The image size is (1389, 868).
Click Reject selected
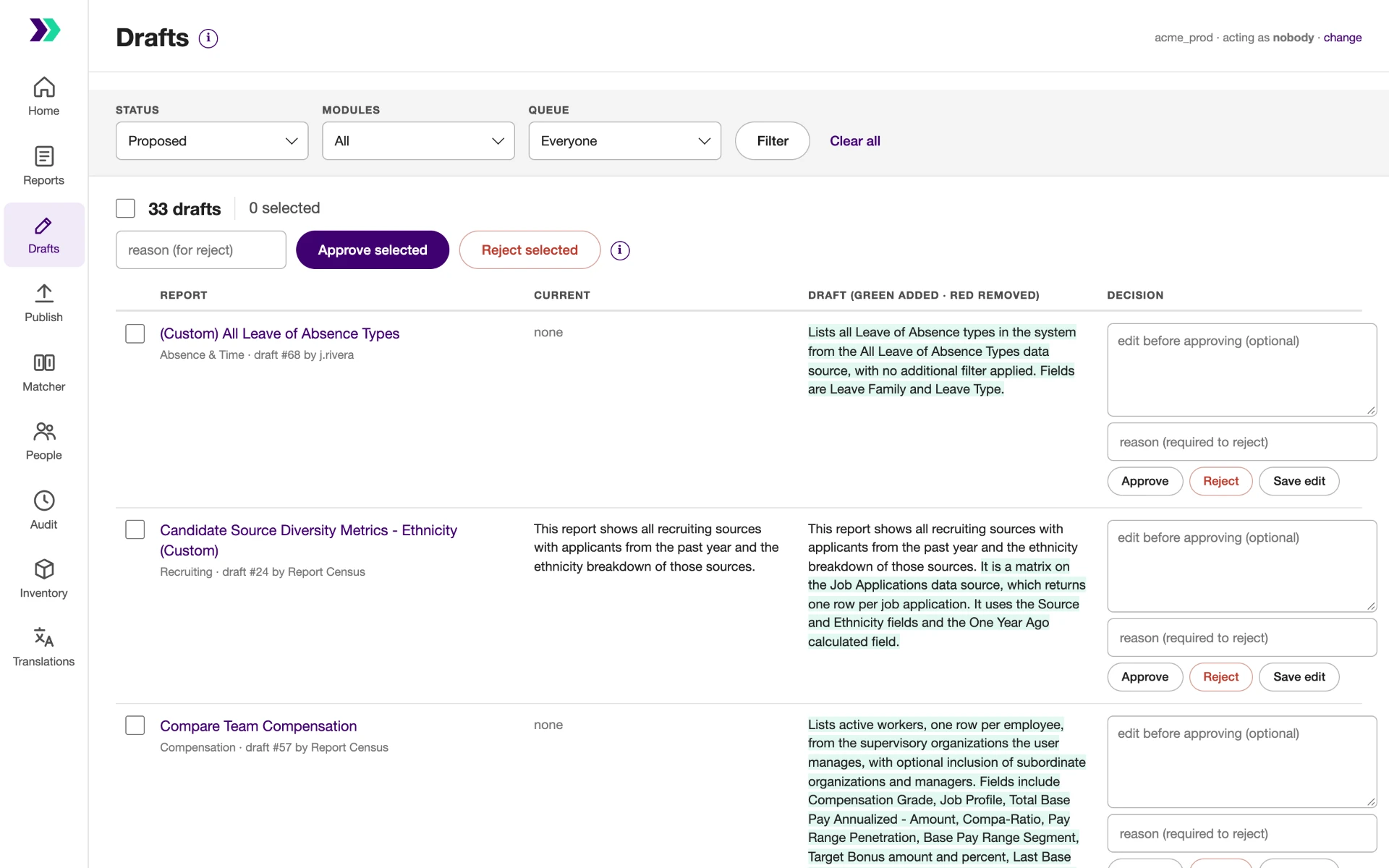(x=530, y=250)
